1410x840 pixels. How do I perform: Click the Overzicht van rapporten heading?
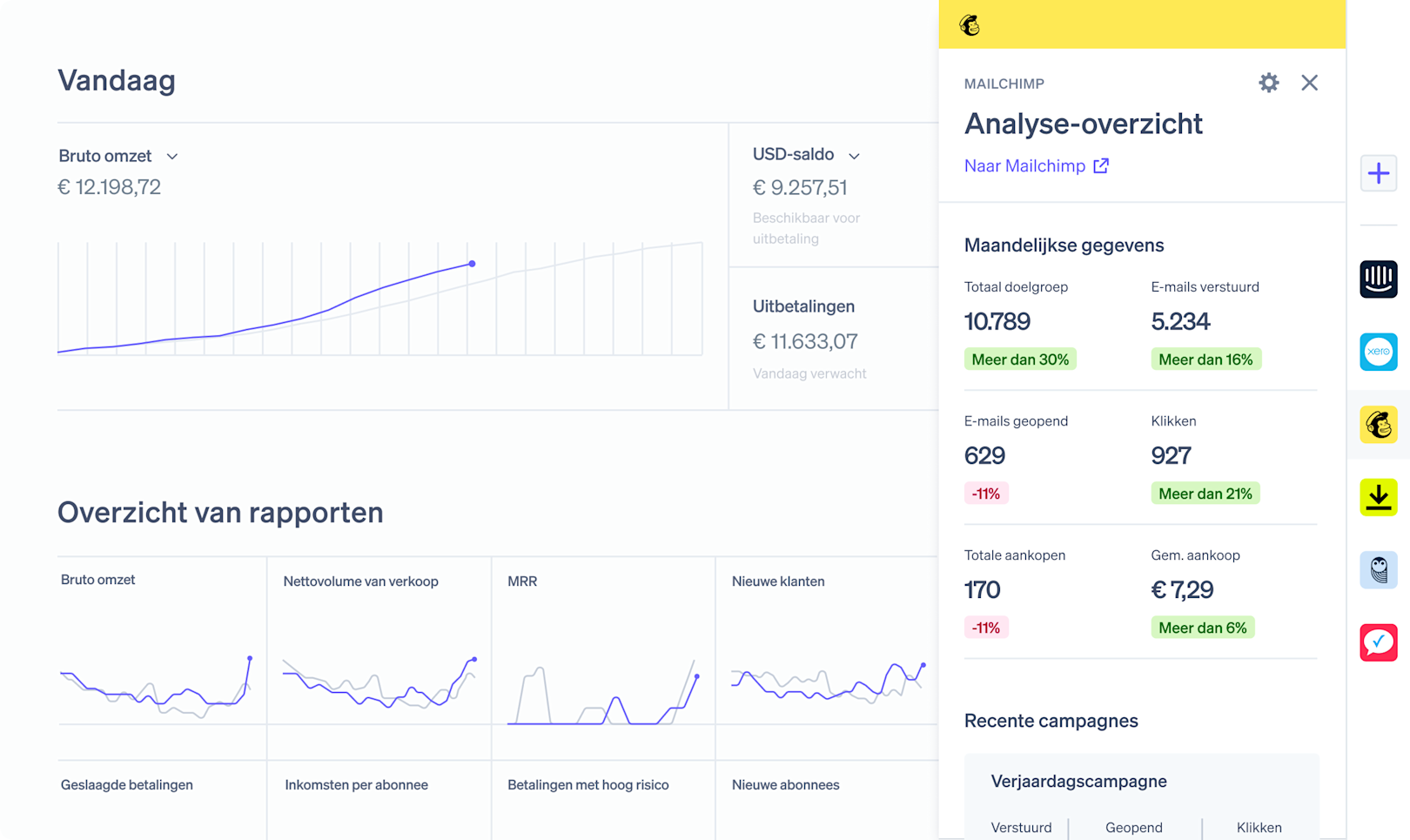(x=220, y=513)
